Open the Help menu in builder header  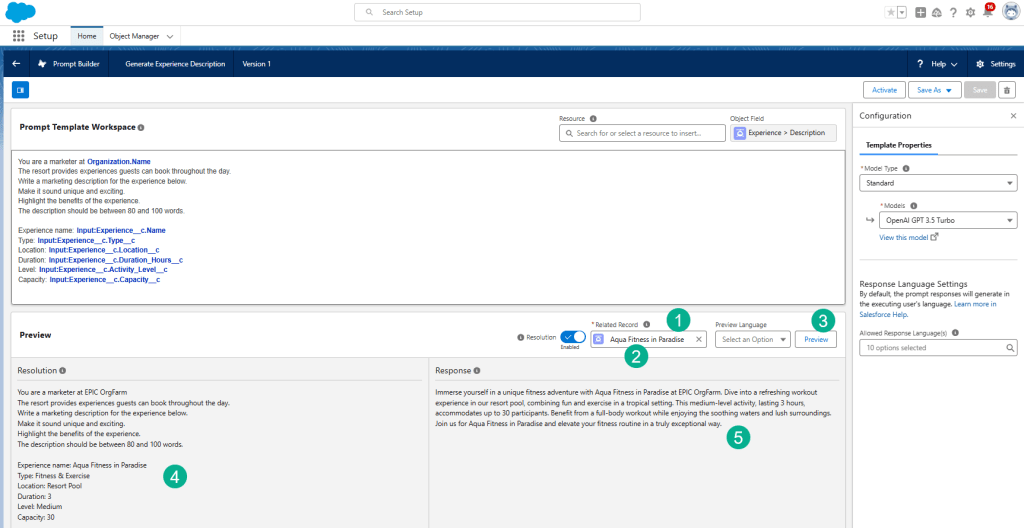pos(937,64)
